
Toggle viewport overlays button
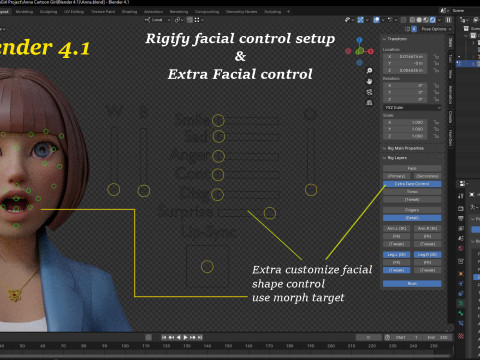tap(376, 20)
